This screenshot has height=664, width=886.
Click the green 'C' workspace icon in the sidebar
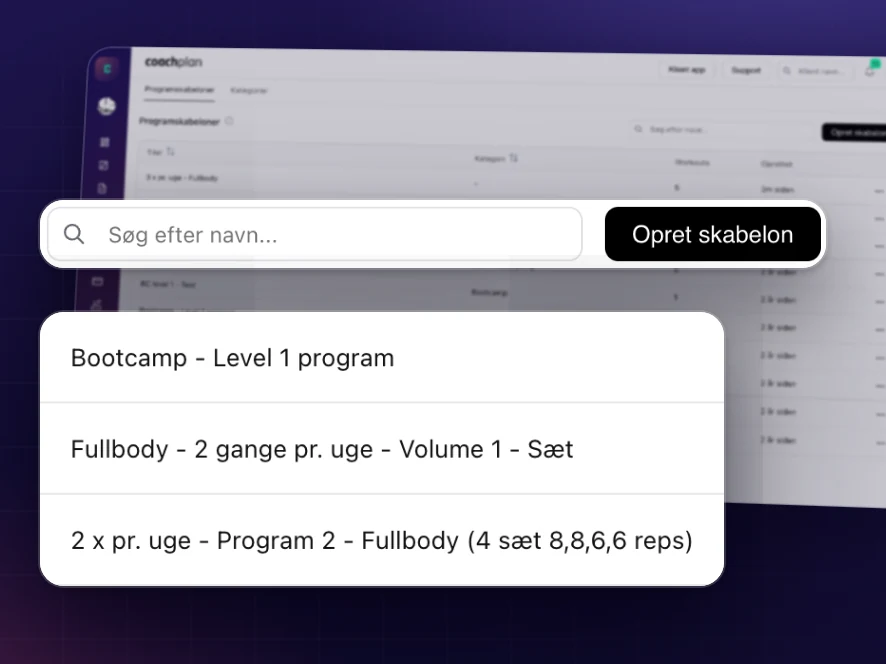[107, 69]
